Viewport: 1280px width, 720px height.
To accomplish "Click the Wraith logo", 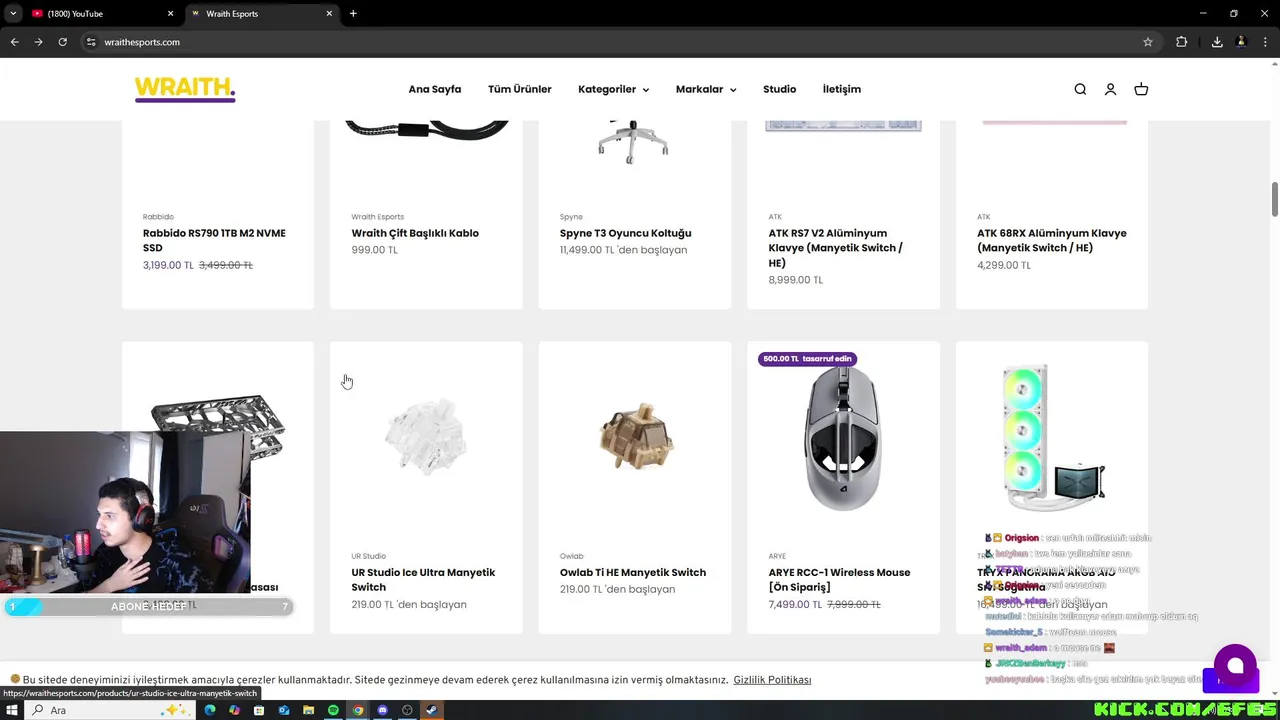I will (x=185, y=89).
